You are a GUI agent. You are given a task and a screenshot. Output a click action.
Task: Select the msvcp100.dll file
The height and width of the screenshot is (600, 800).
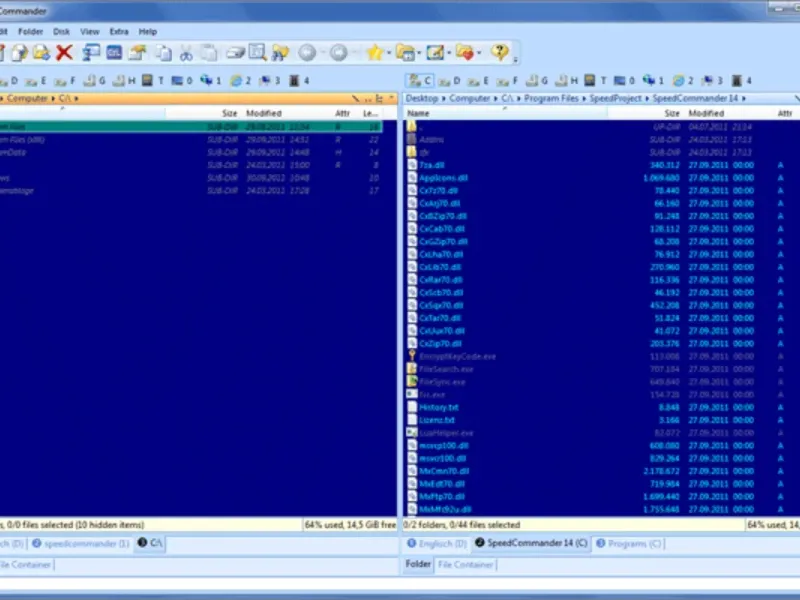[x=444, y=445]
